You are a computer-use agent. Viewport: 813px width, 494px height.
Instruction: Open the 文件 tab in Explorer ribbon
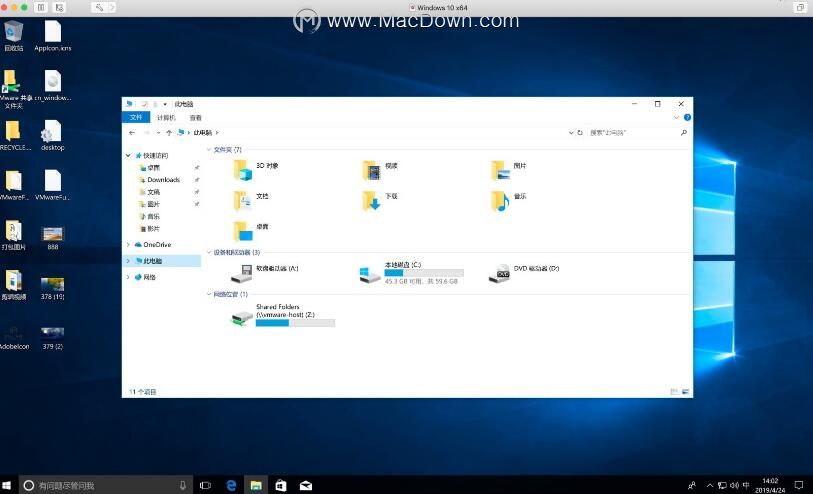pos(136,118)
